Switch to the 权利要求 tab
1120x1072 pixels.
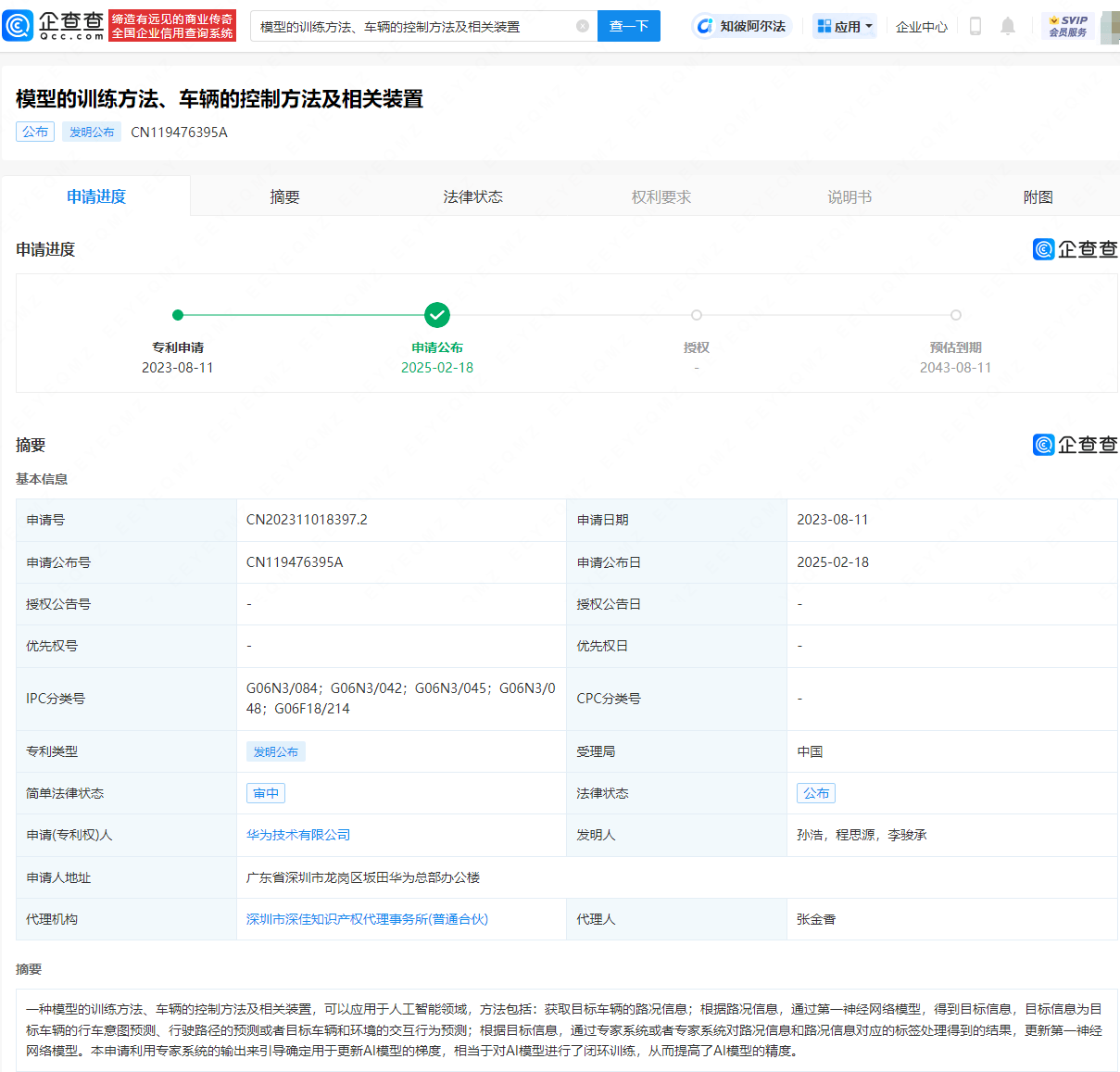point(661,196)
